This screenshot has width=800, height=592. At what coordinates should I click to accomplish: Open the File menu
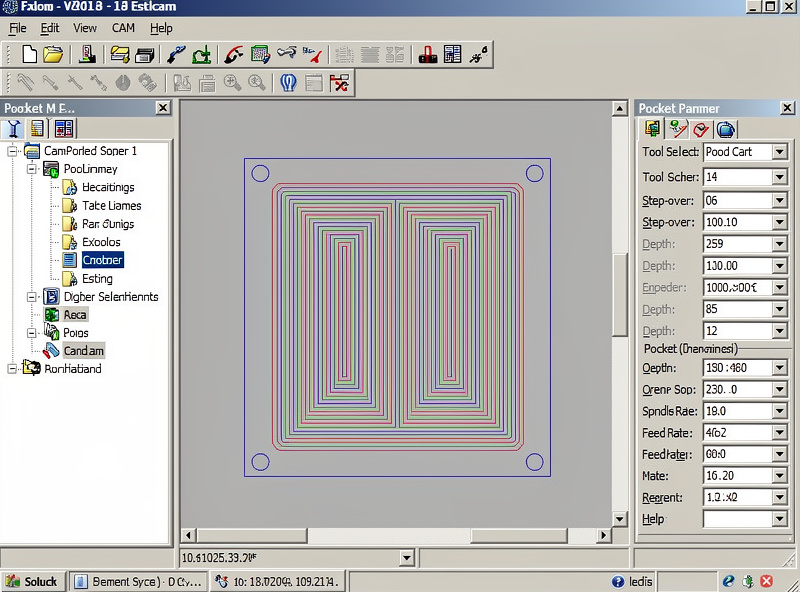[18, 28]
